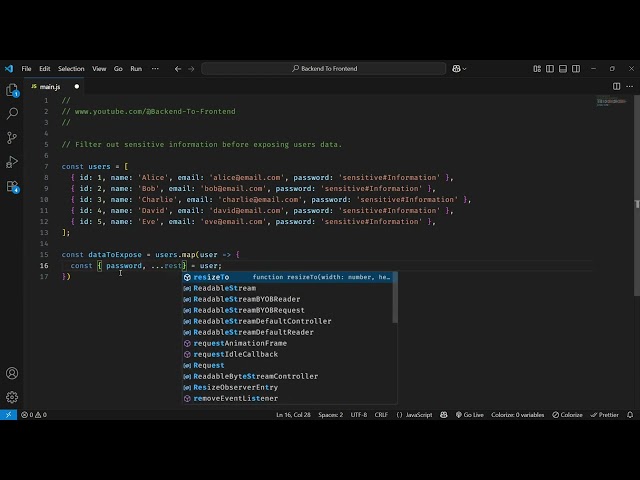Image resolution: width=640 pixels, height=480 pixels.
Task: Open Copilot dropdown chevron in title bar
Action: [464, 69]
